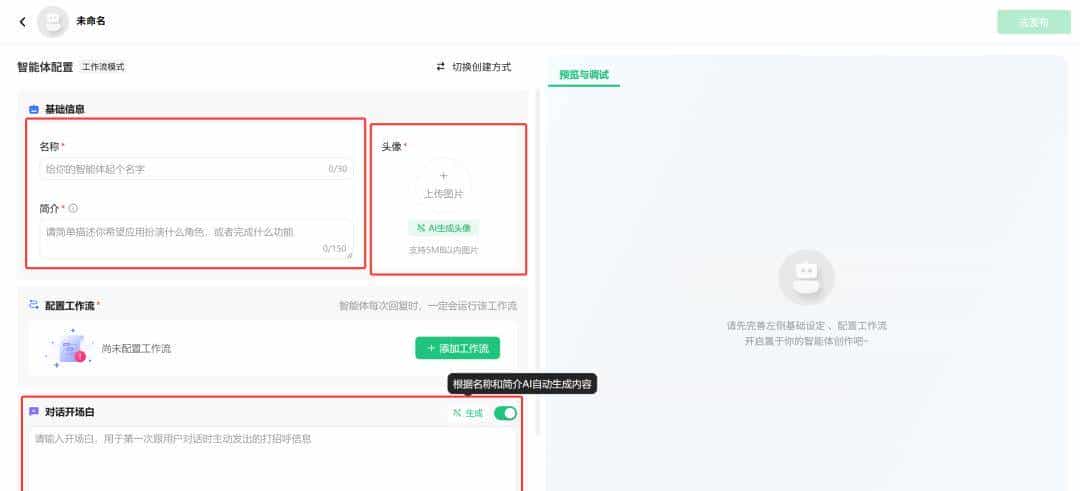Click the 基础信息 section calendar icon
Screen dimensions: 1080x491
pyautogui.click(x=34, y=109)
